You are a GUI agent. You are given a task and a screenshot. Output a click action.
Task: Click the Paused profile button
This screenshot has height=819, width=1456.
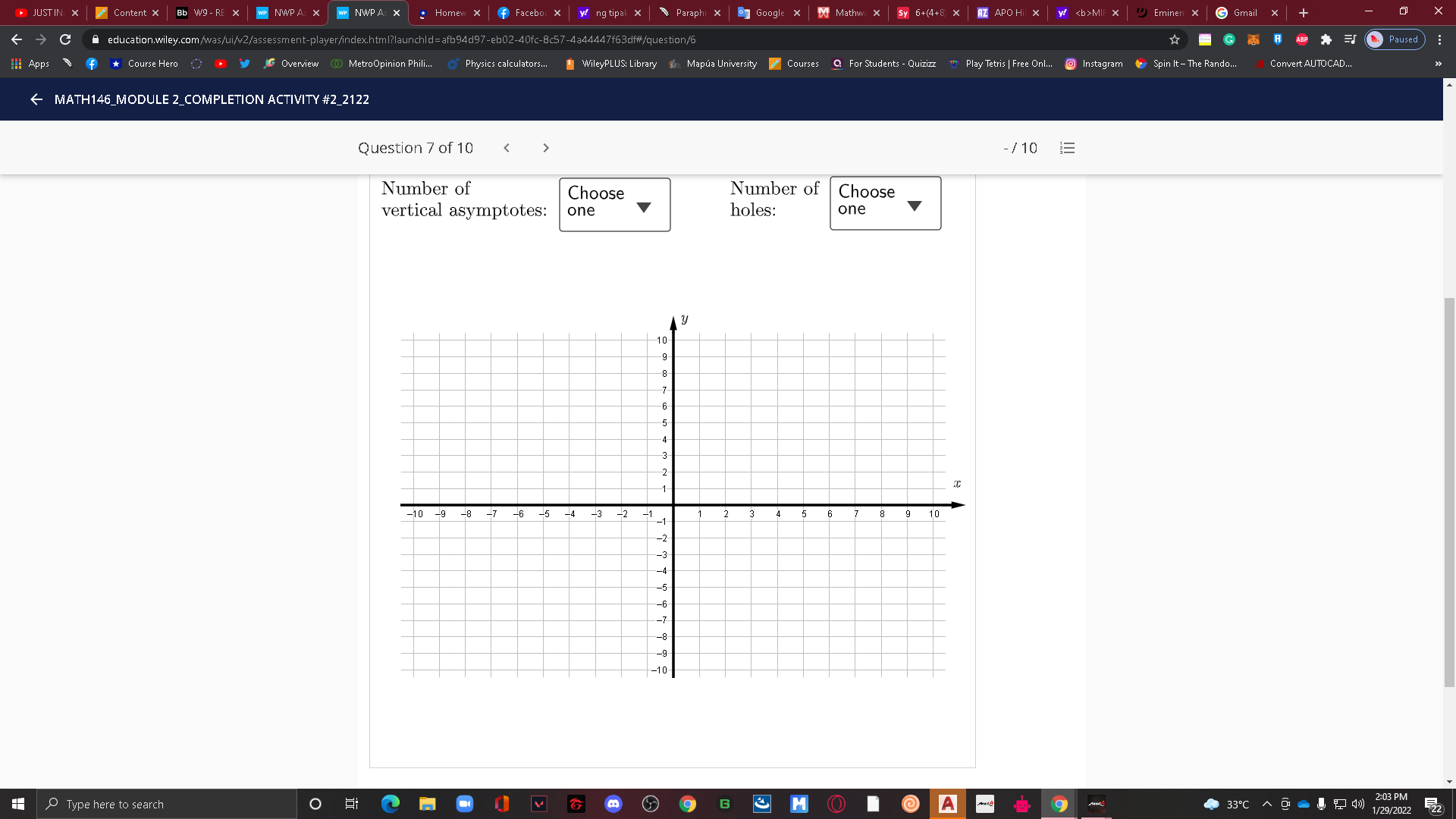[1395, 39]
